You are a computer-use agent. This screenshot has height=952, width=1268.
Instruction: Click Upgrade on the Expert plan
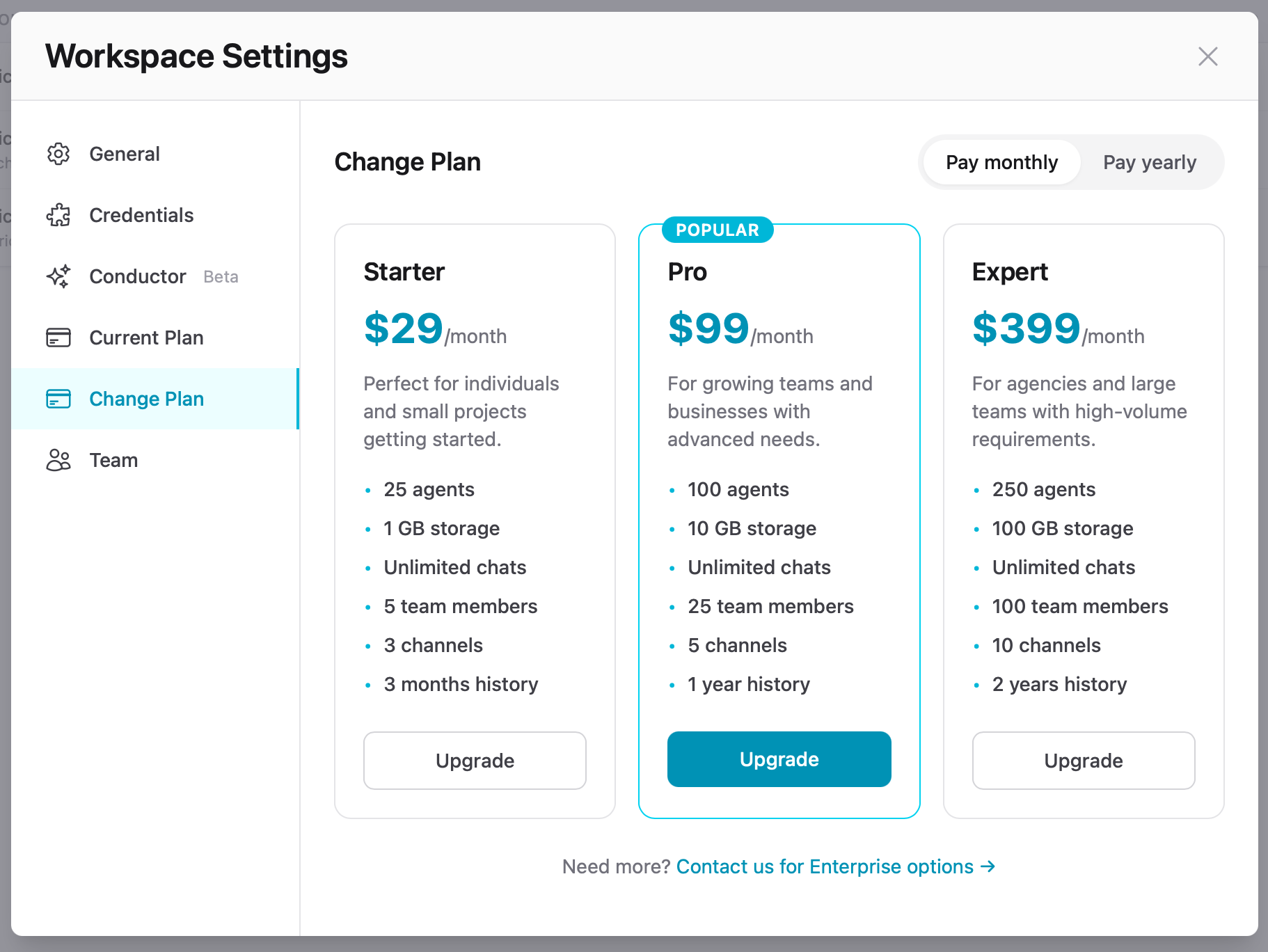click(1083, 761)
